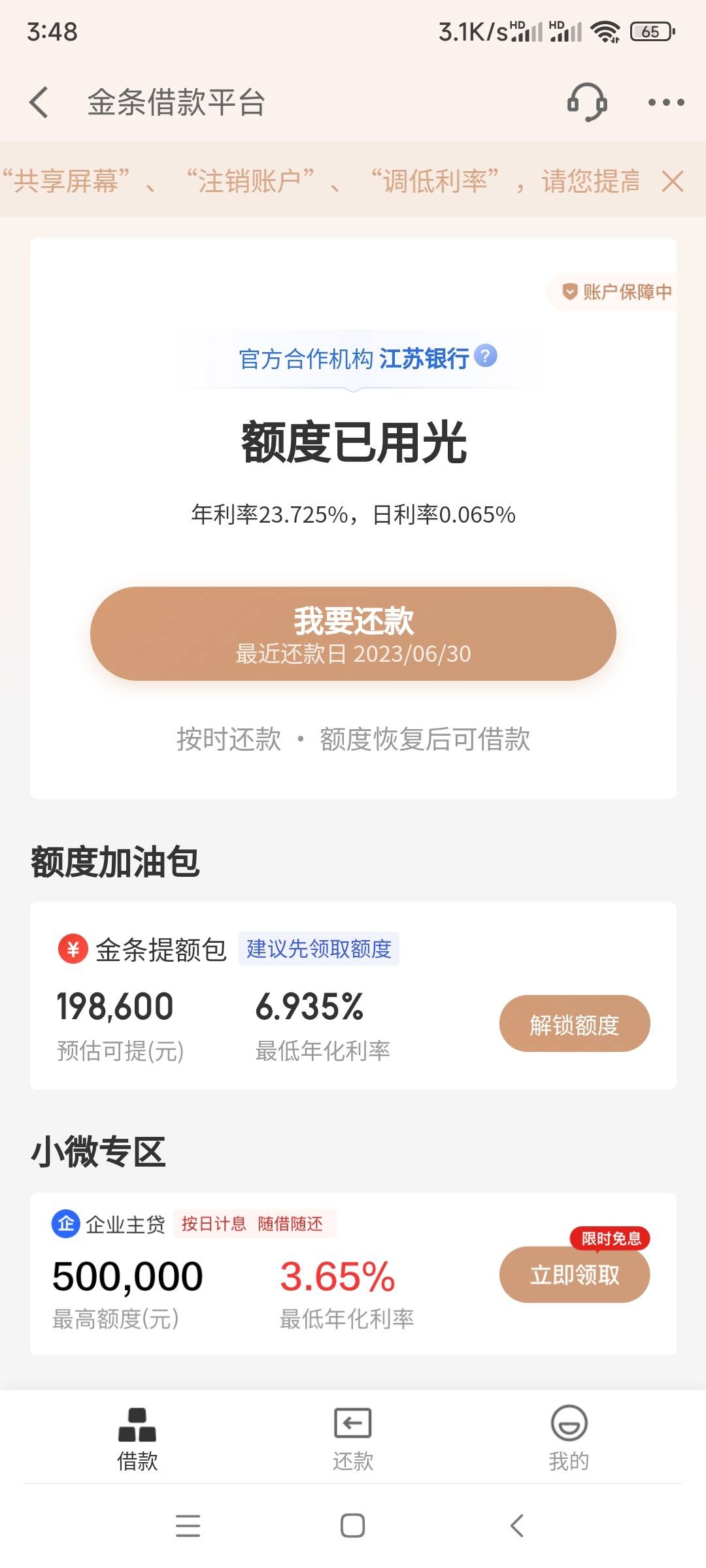Image resolution: width=706 pixels, height=1568 pixels.
Task: Tap the back arrow beside 金条借款平台
Action: 39,103
